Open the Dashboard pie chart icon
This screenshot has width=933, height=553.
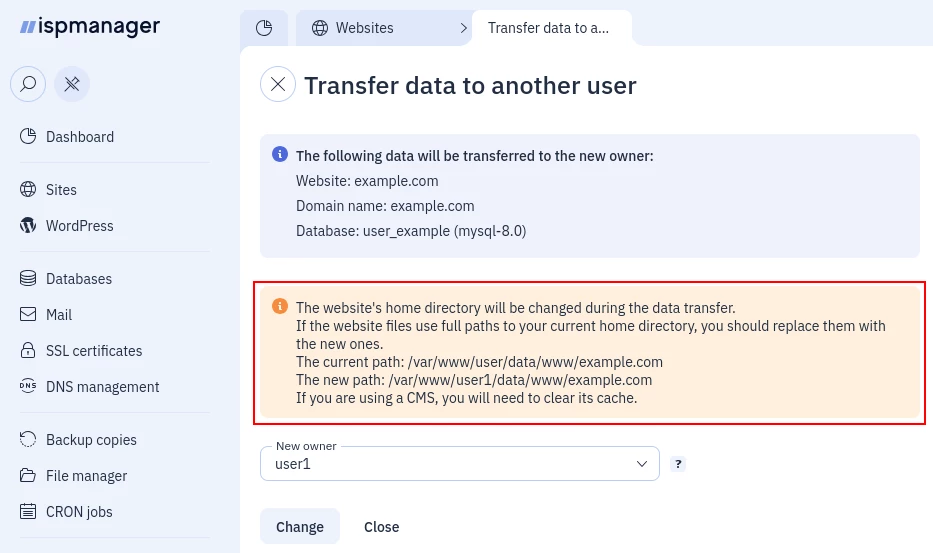click(28, 137)
